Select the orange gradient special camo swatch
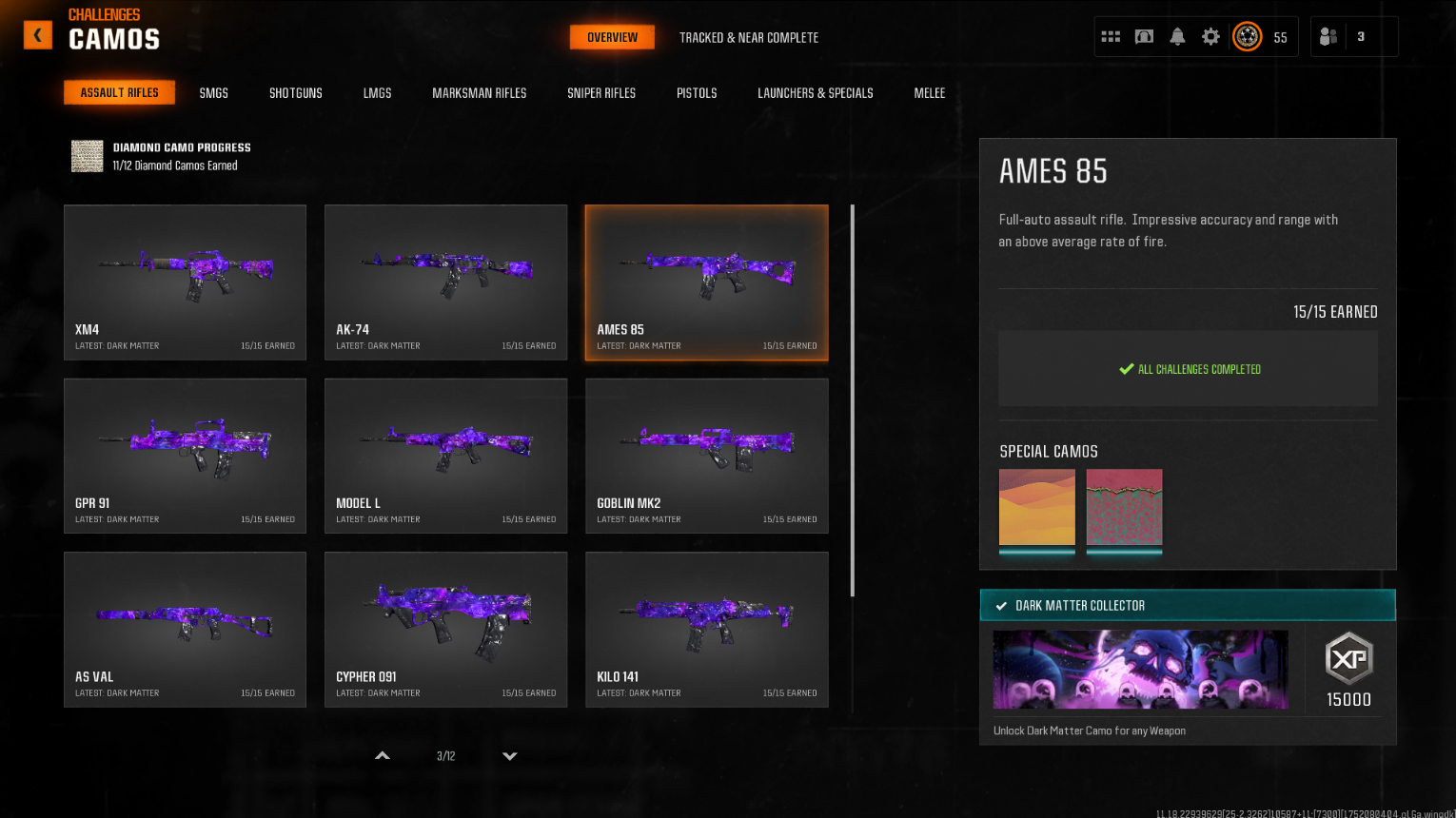 click(x=1036, y=507)
